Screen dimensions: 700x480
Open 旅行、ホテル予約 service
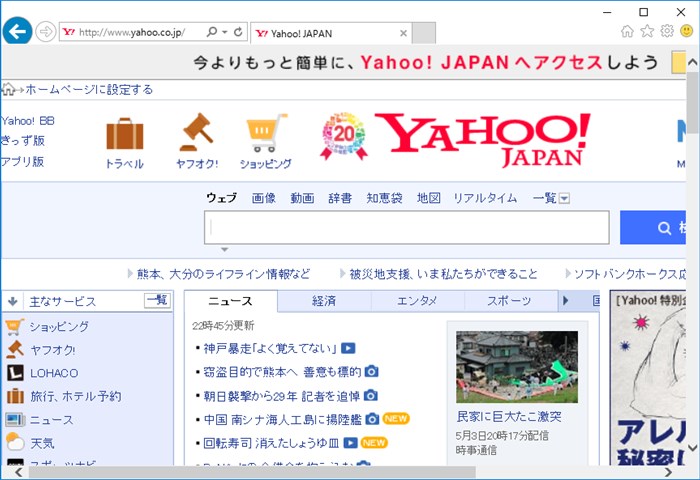(x=75, y=397)
